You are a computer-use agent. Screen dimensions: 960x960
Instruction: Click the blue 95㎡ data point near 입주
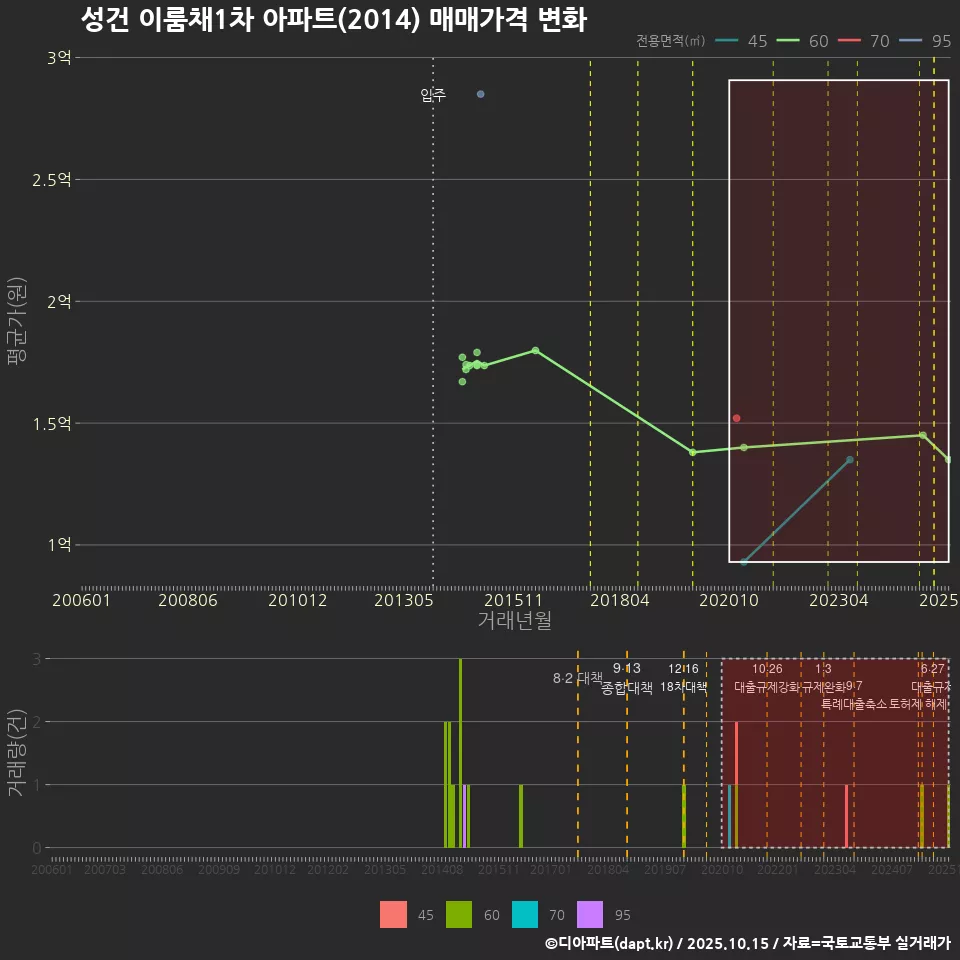480,93
